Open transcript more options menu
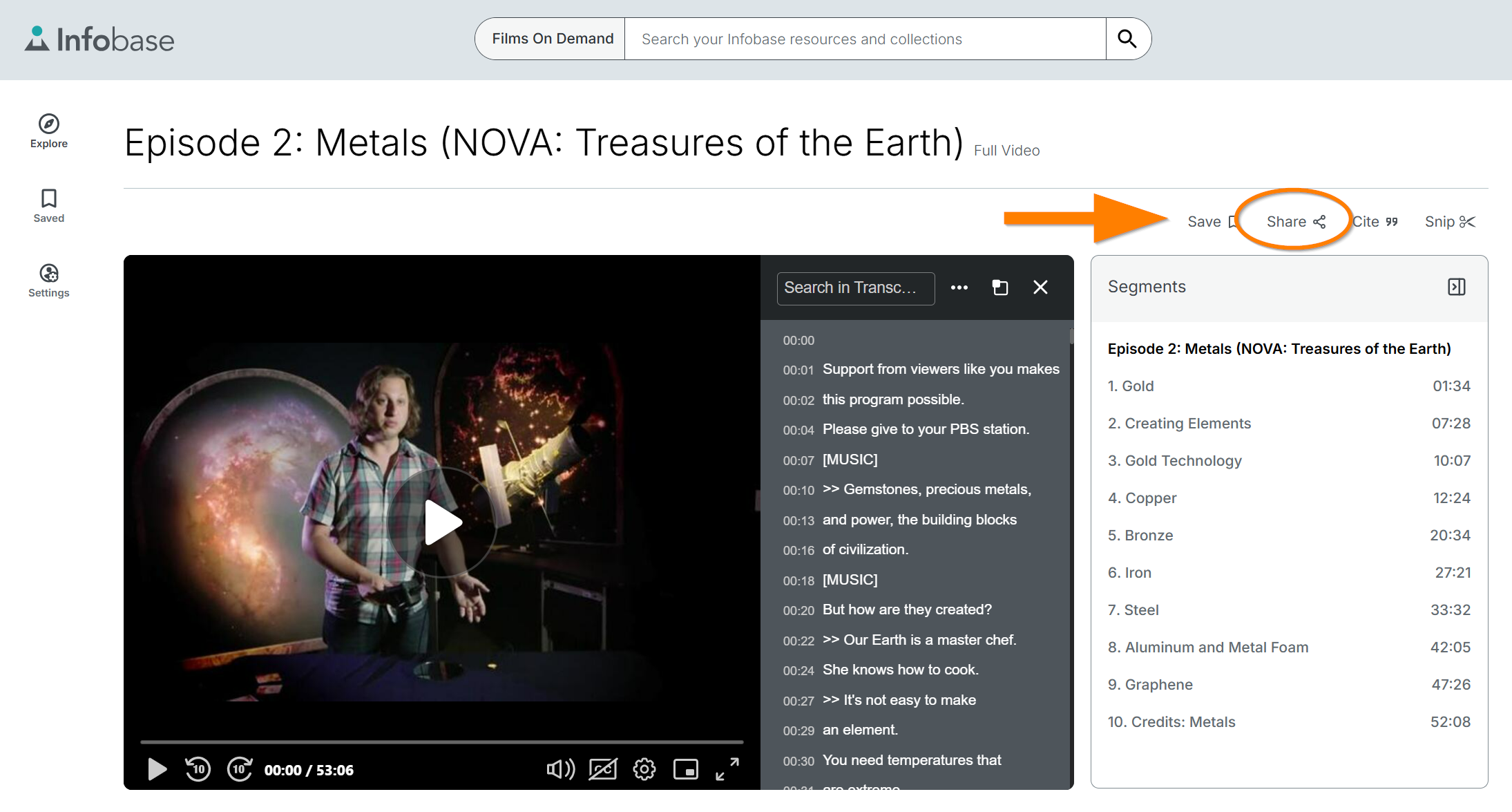 pyautogui.click(x=959, y=287)
